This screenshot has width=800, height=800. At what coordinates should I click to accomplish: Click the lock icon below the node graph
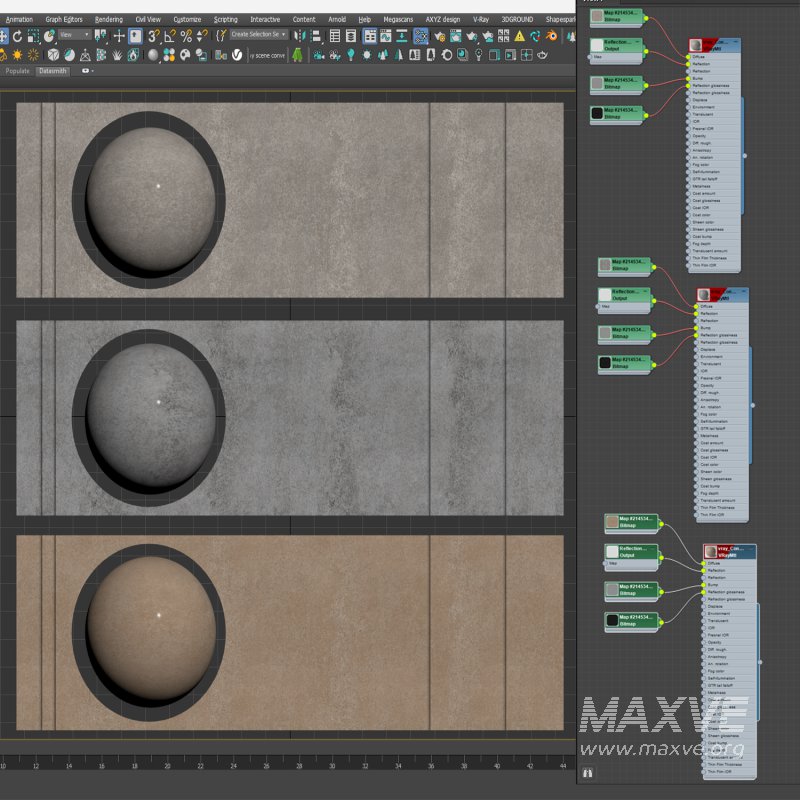pos(586,772)
